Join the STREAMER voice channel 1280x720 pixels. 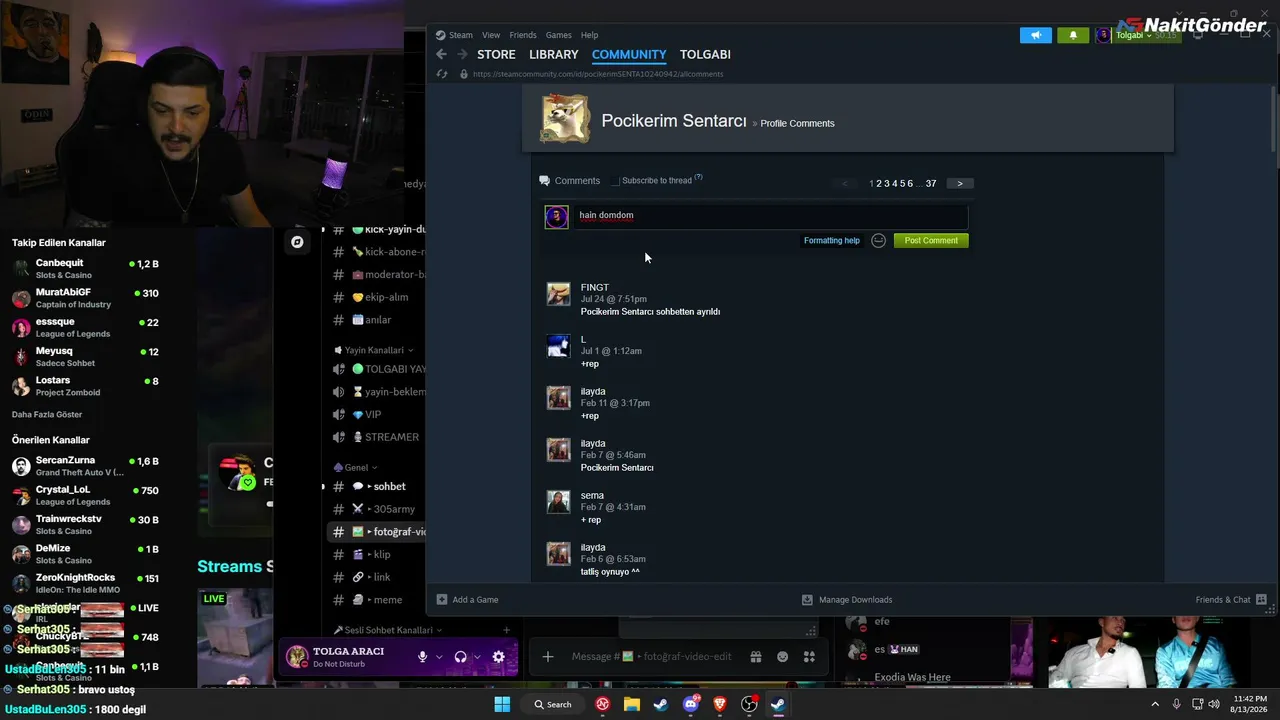(x=375, y=437)
